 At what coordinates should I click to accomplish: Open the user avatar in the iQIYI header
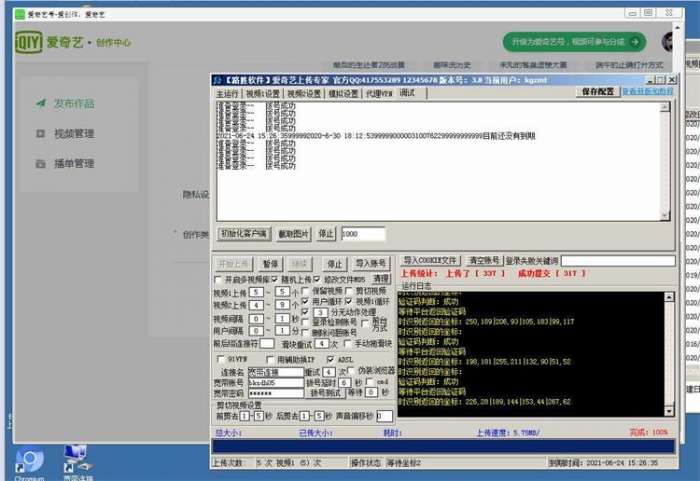pos(668,42)
